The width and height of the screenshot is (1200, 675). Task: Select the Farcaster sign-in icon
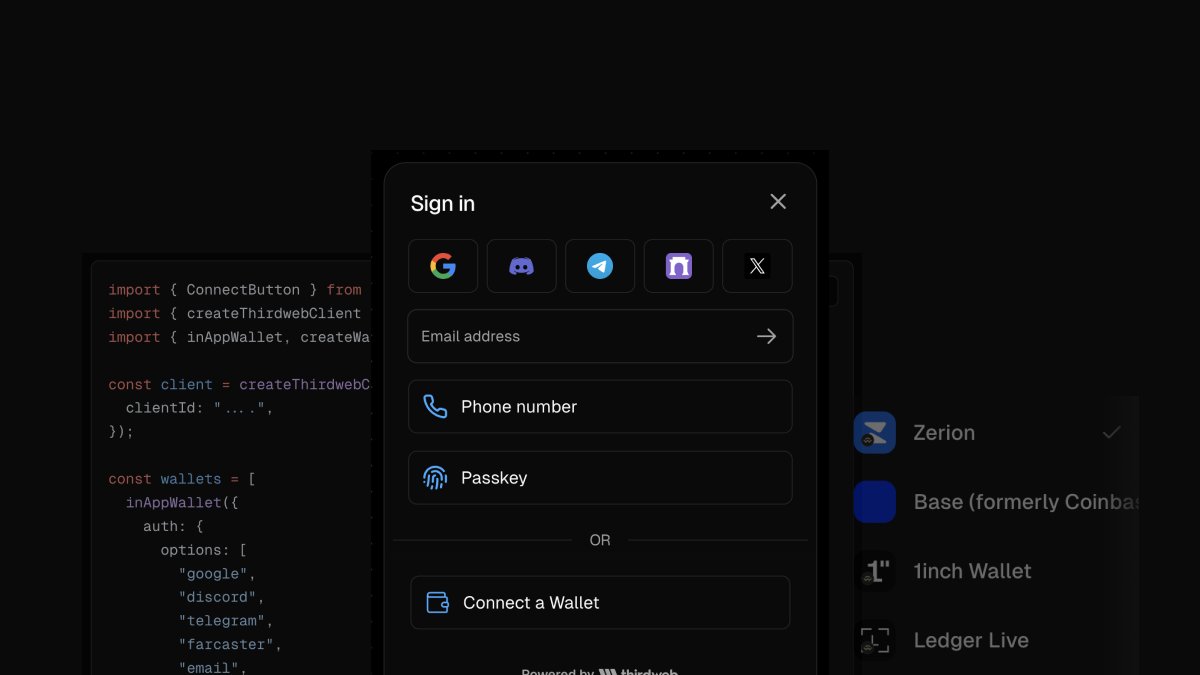pos(679,266)
